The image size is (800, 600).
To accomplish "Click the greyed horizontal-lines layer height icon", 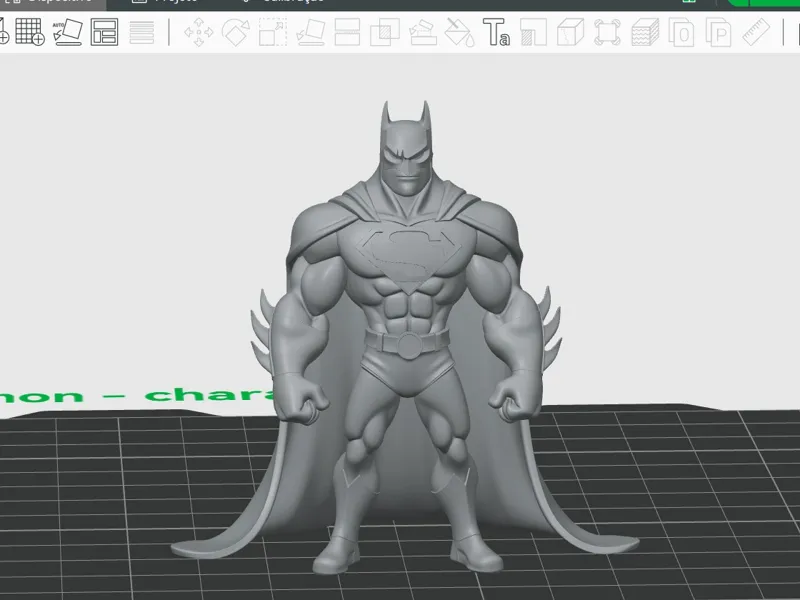I will tap(142, 32).
